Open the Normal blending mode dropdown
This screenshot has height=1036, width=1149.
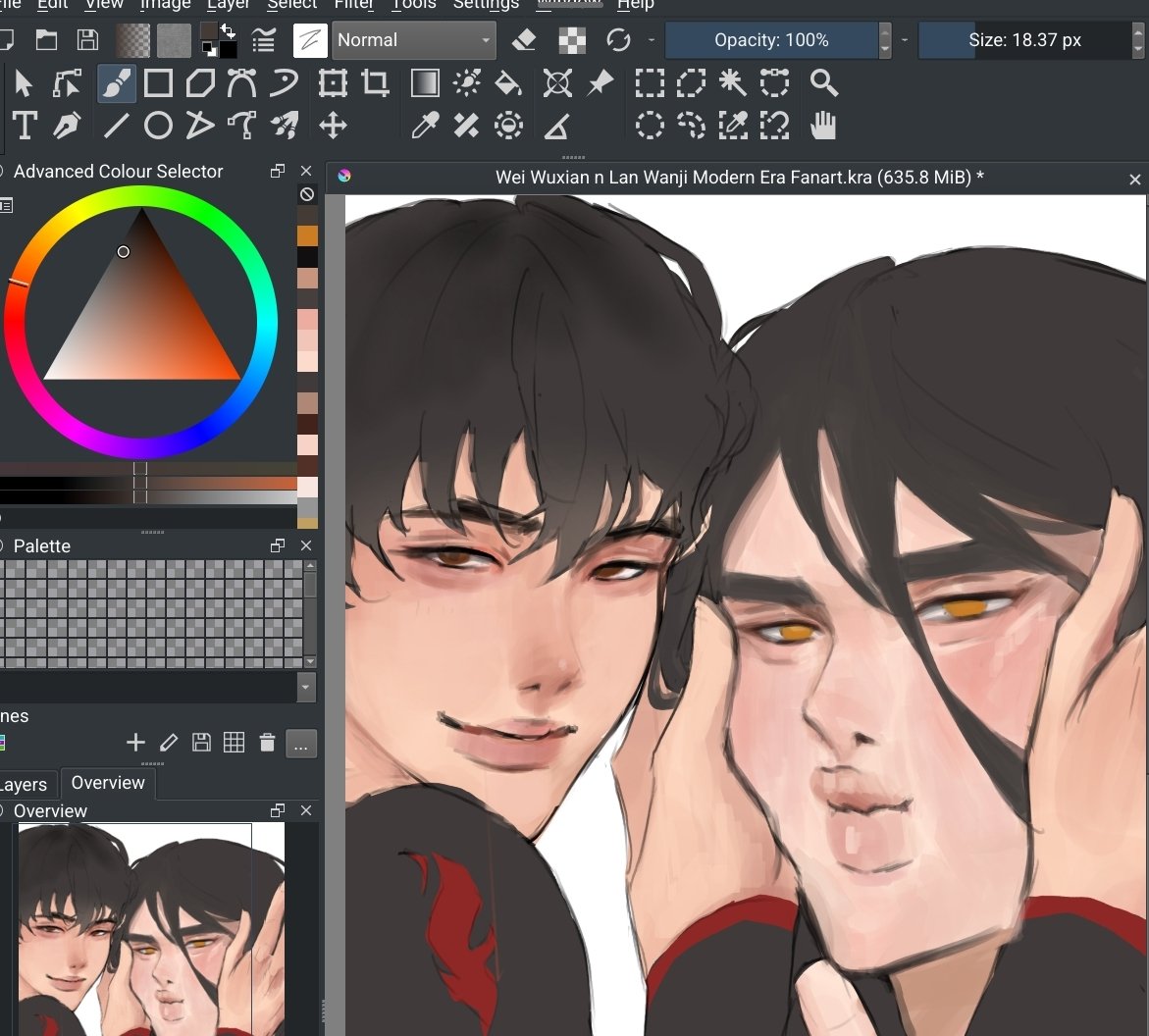(x=414, y=39)
